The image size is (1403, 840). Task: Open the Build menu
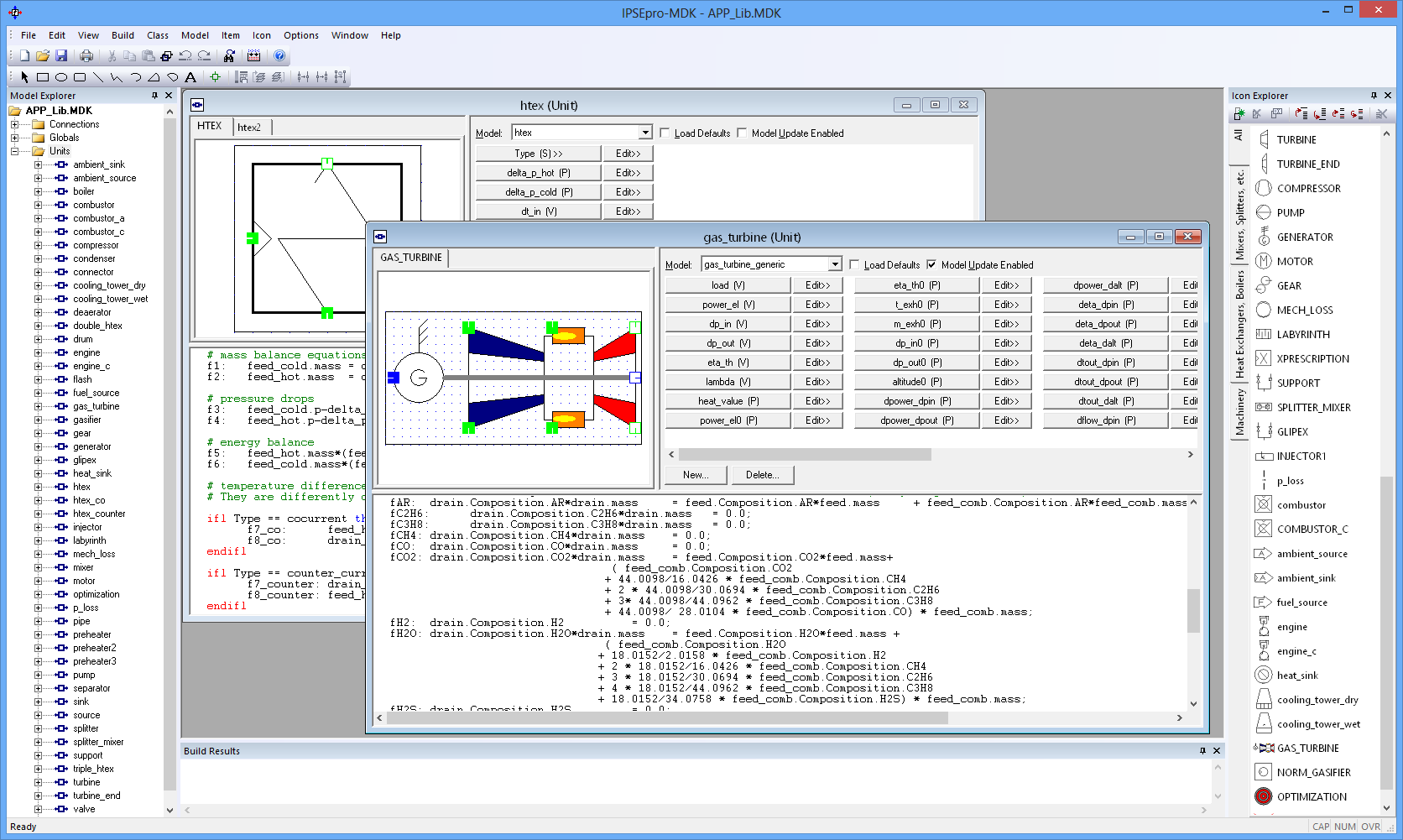[123, 35]
